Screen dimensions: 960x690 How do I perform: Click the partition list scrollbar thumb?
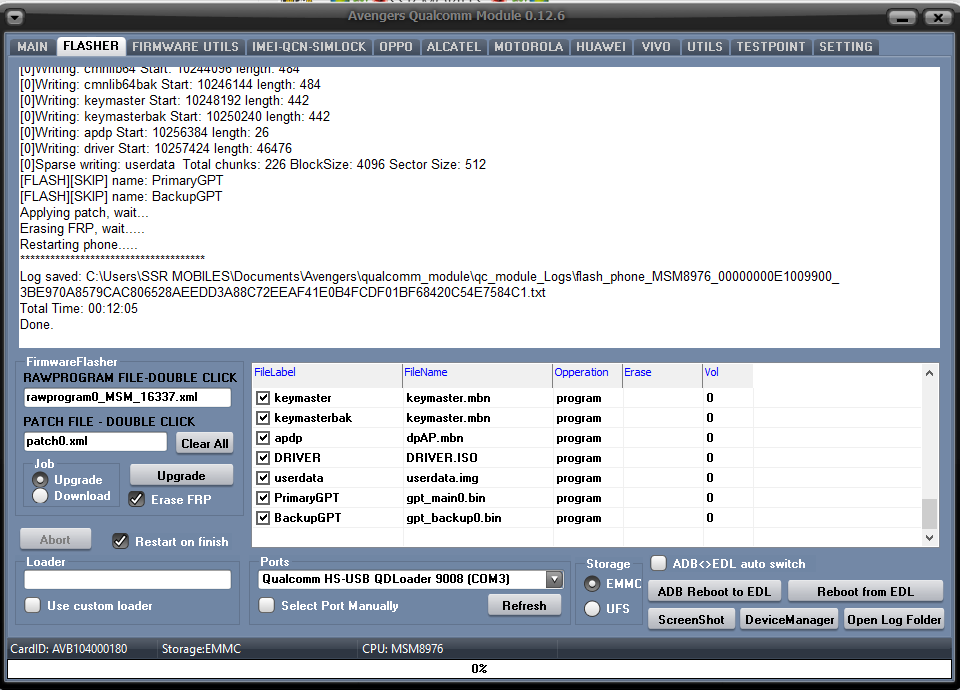[929, 514]
